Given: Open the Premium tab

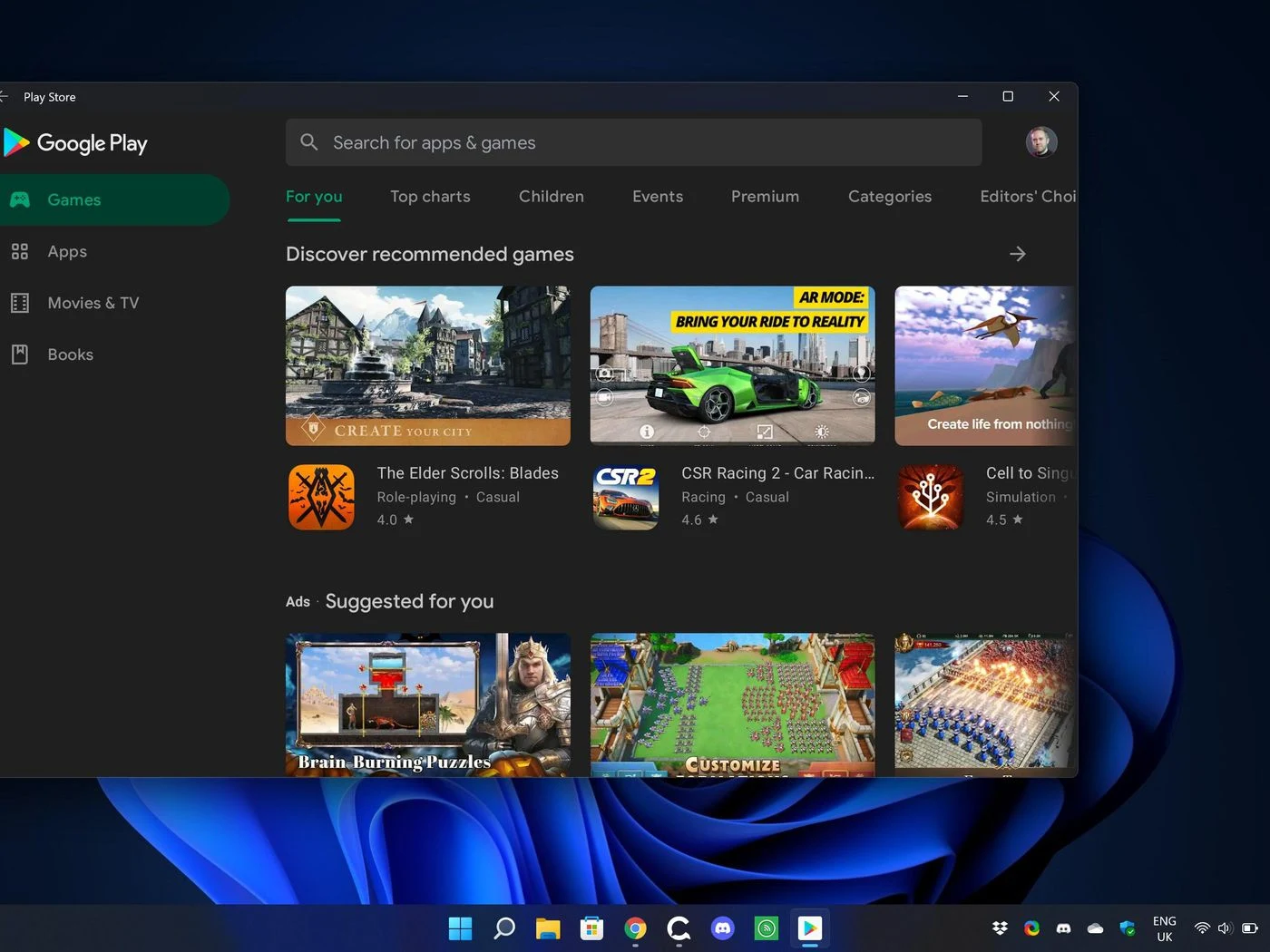Looking at the screenshot, I should [766, 197].
